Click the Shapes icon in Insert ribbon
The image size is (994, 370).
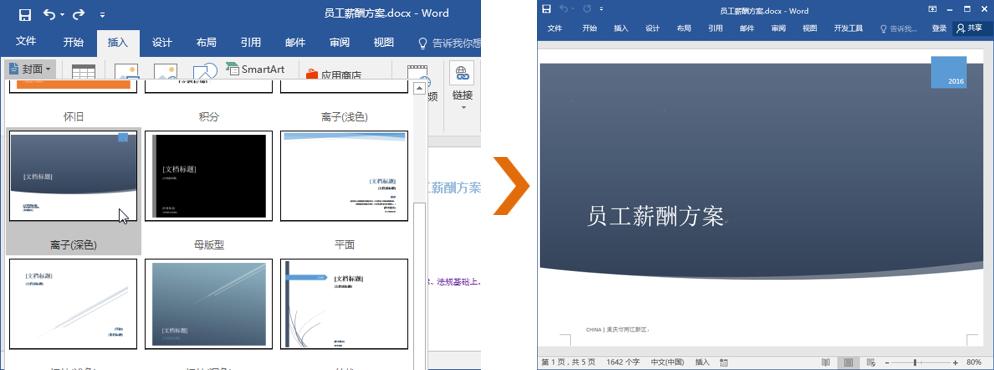205,71
